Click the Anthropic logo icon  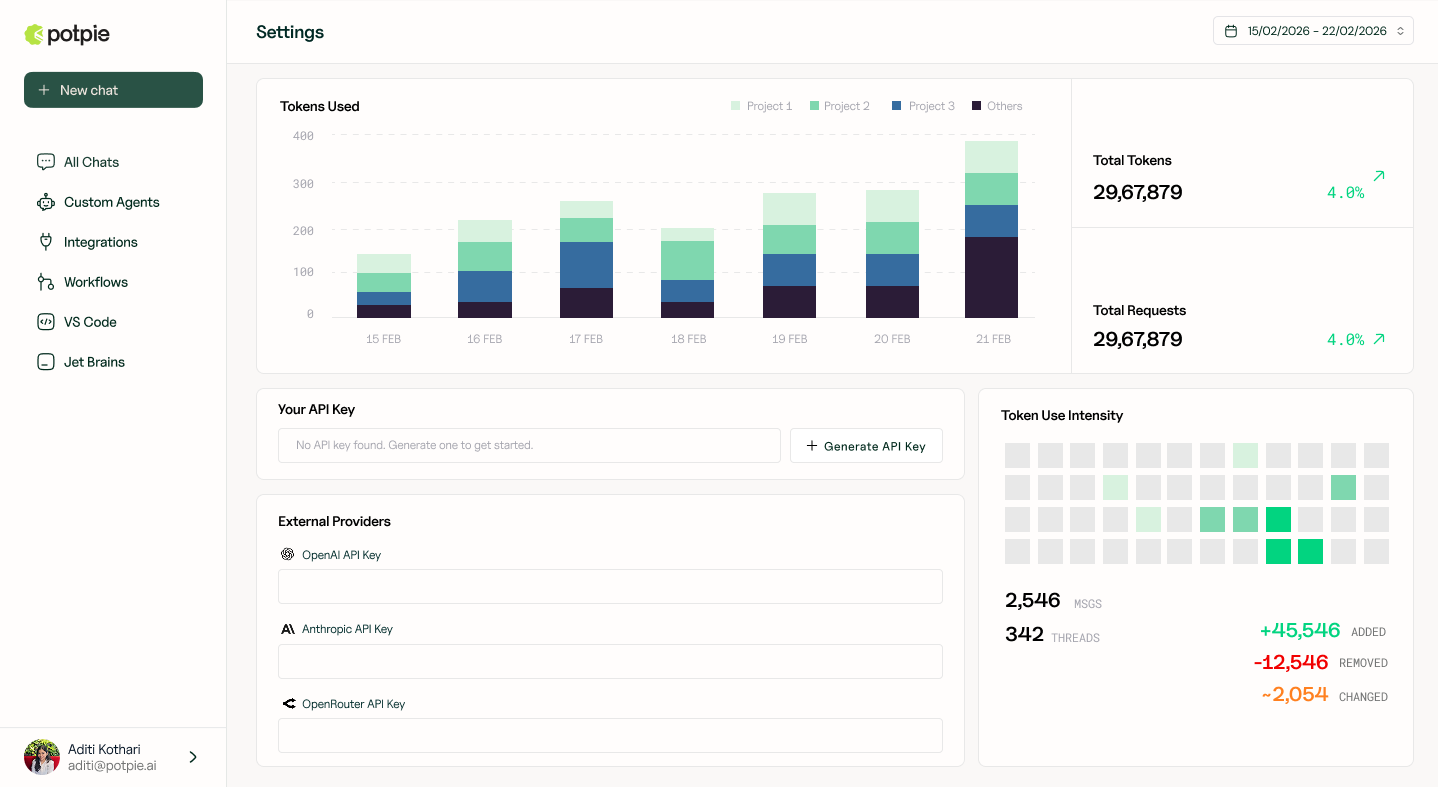pos(288,628)
